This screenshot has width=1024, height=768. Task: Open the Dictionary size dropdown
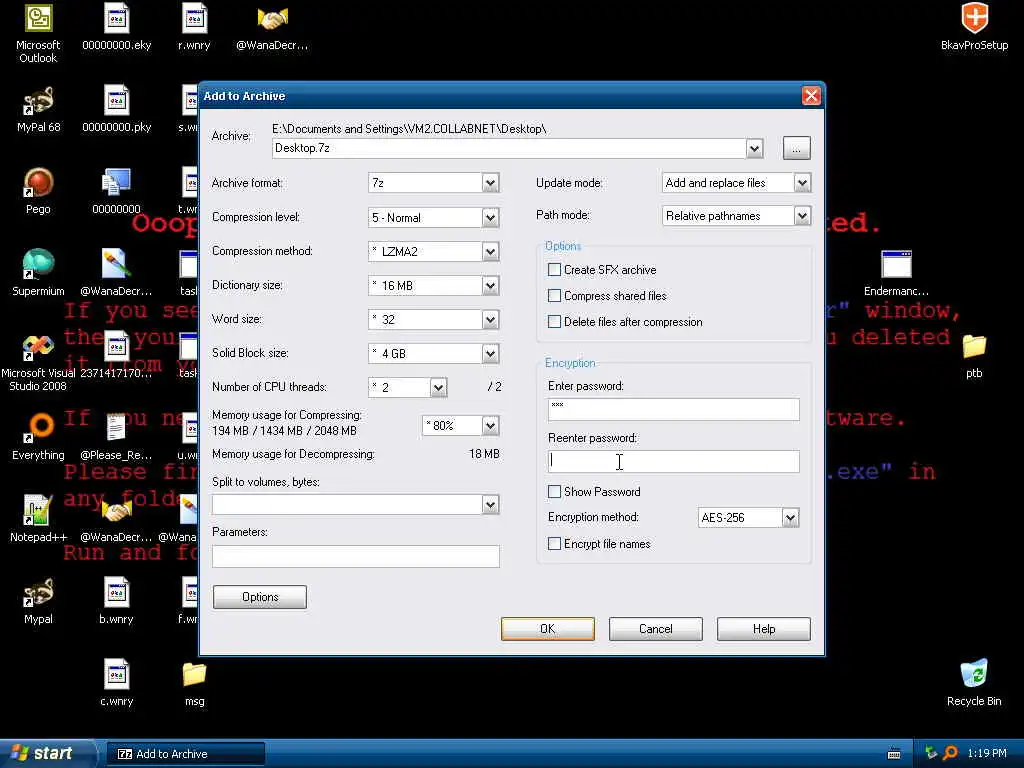point(490,285)
